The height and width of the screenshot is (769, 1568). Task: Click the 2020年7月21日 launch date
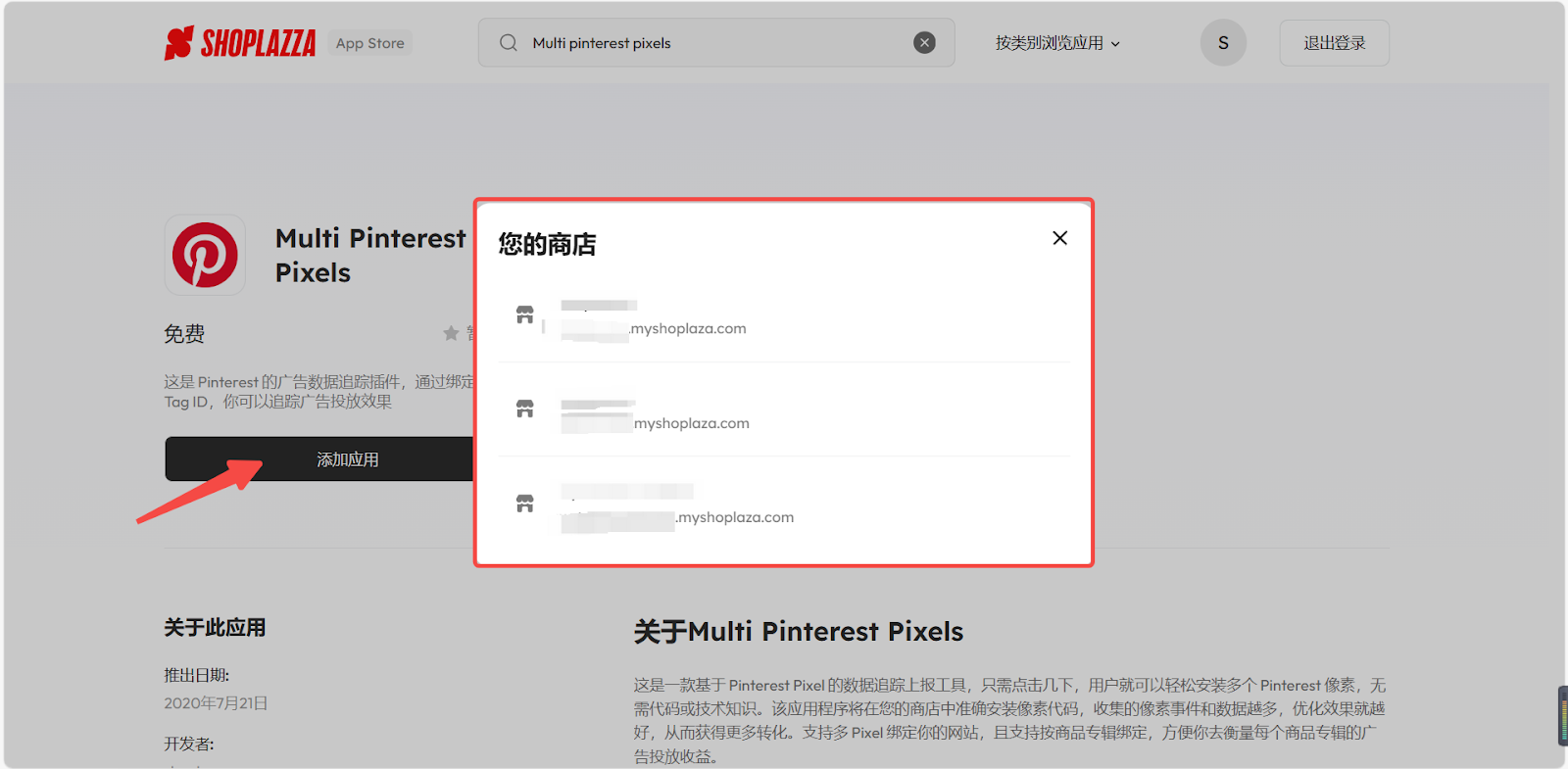pyautogui.click(x=216, y=703)
